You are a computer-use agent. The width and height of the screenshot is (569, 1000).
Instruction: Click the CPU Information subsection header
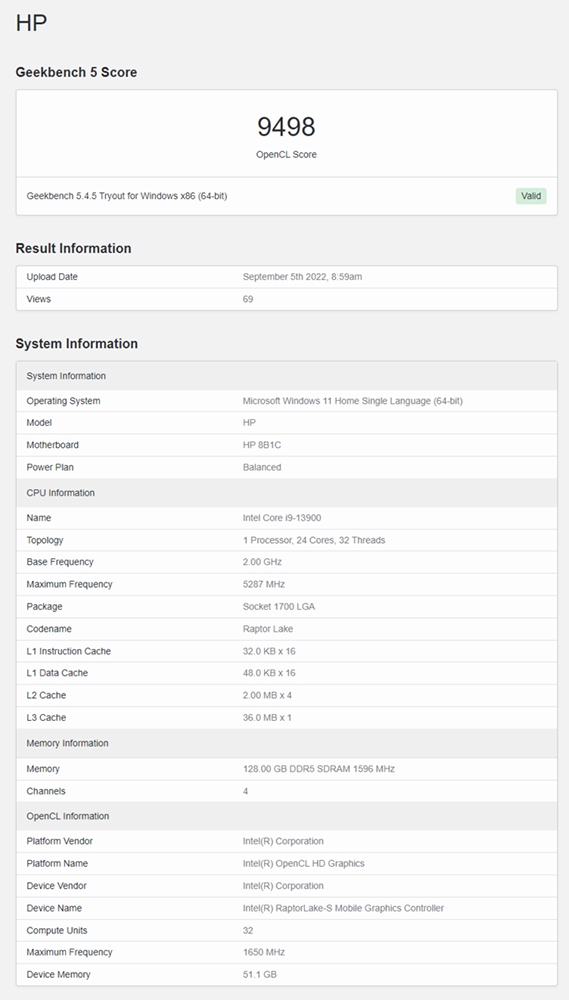point(286,493)
